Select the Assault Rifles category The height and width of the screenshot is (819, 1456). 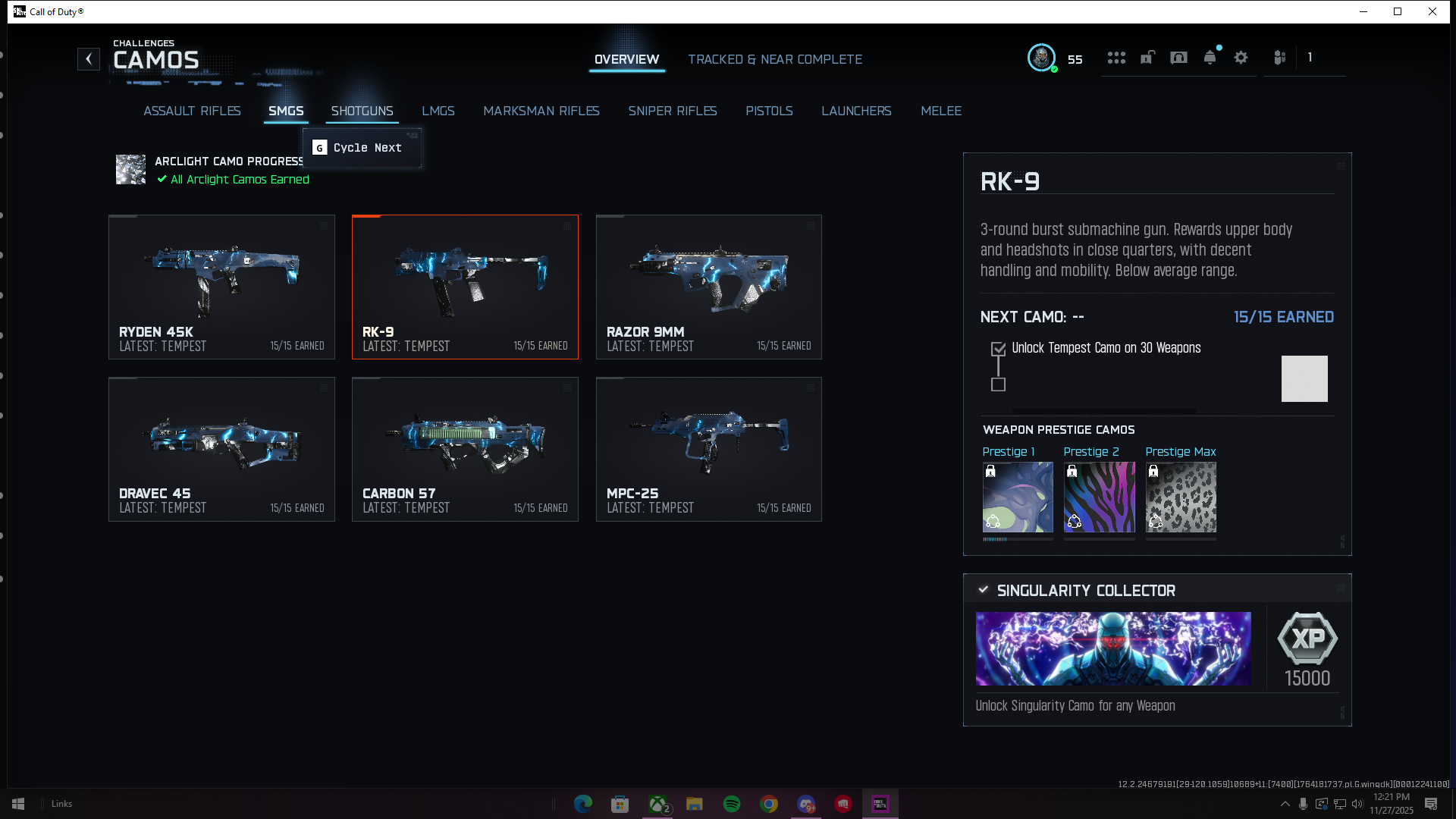pyautogui.click(x=192, y=111)
